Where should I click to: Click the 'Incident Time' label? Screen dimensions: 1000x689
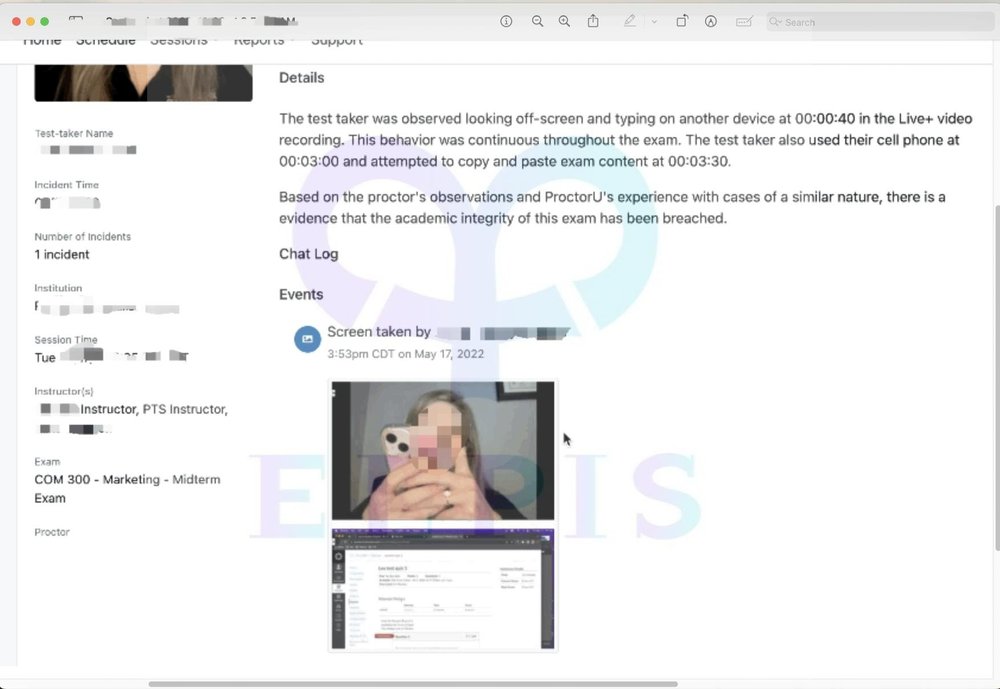[66, 185]
